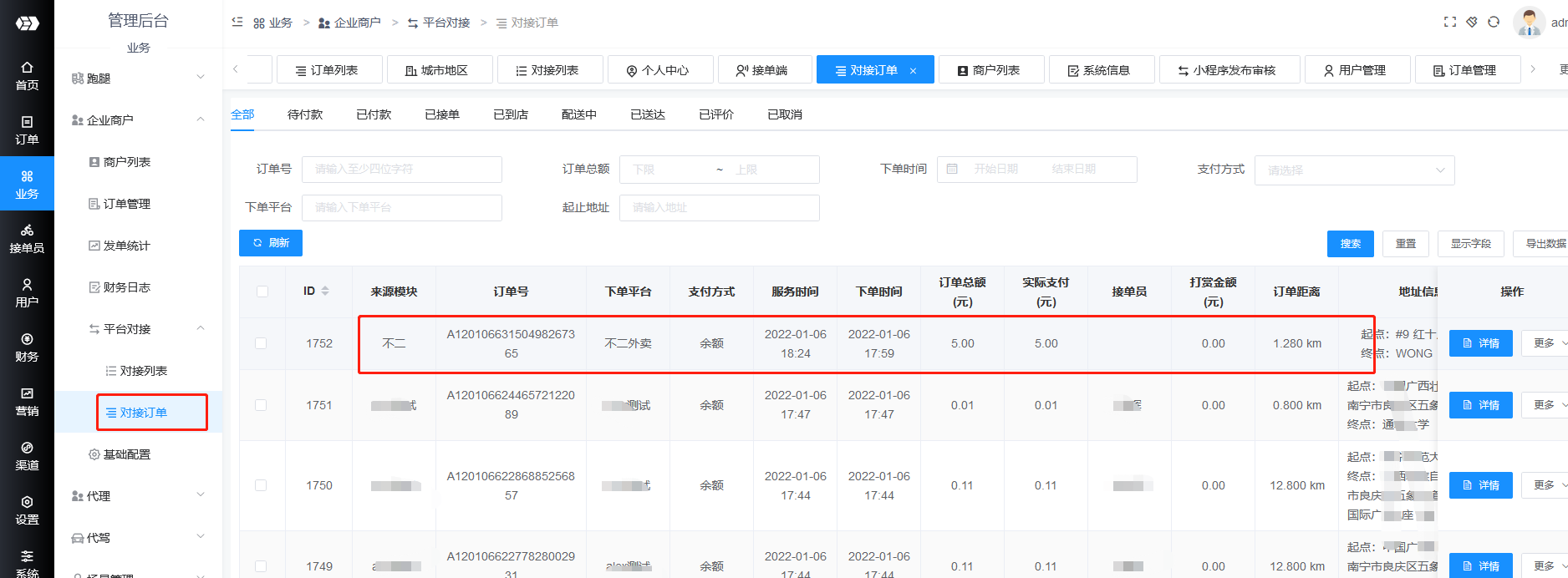Open 发单统计 in the sidebar

(127, 246)
